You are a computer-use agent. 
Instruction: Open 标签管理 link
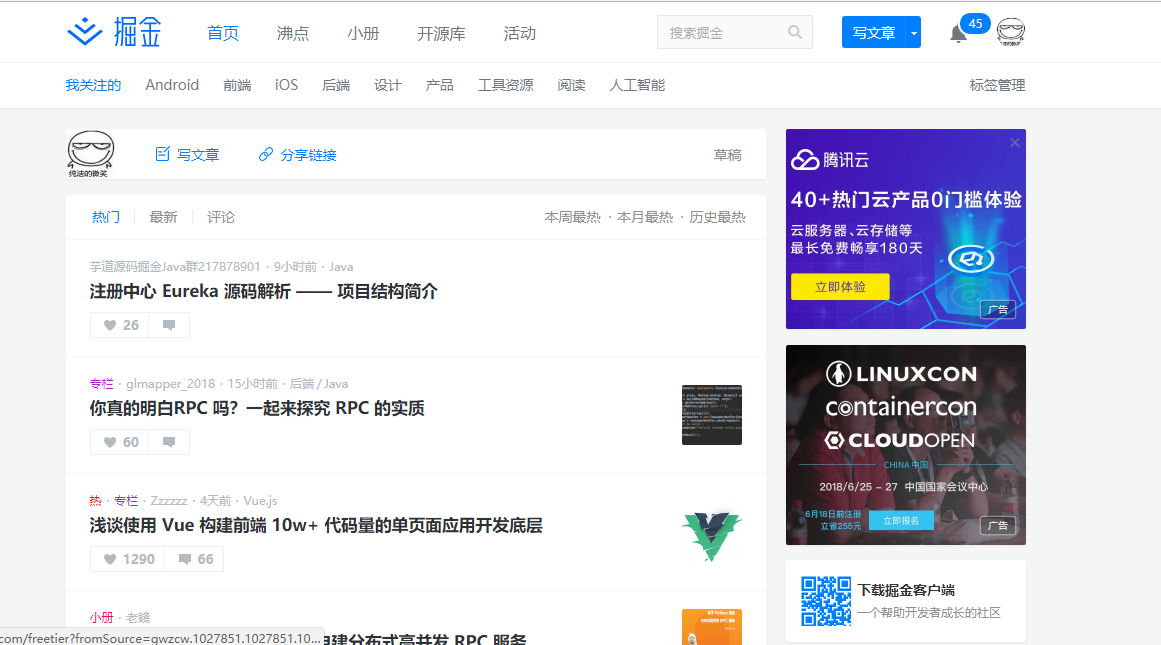point(997,85)
